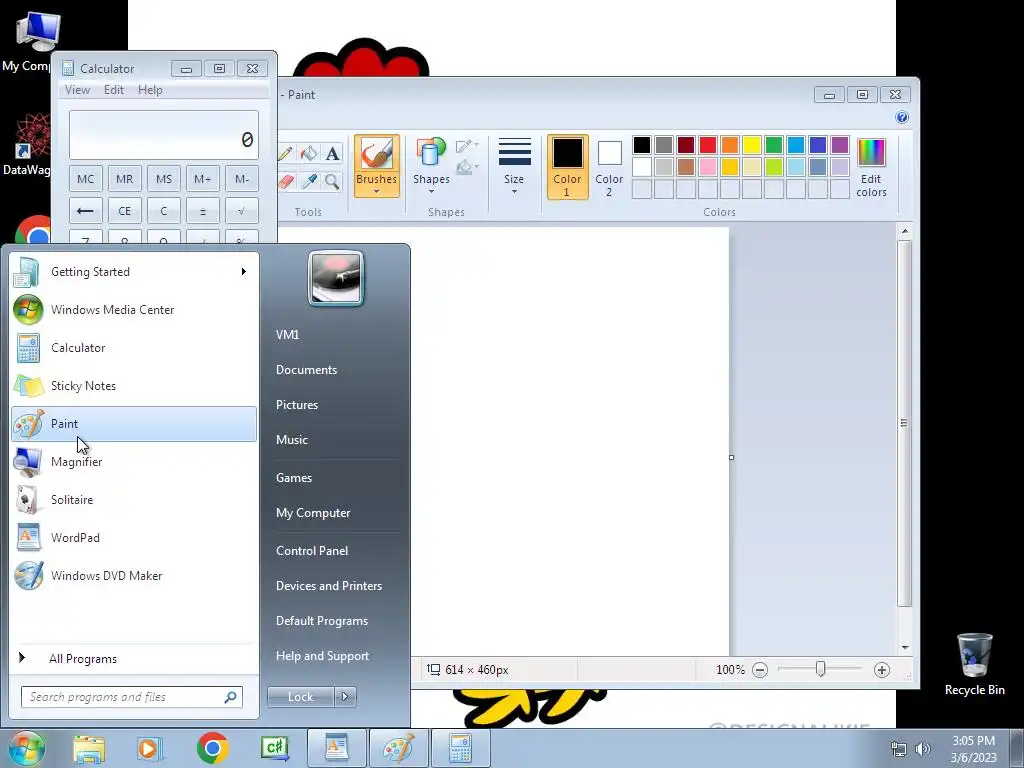Launch Windows Media Center from Start menu

[x=134, y=310]
